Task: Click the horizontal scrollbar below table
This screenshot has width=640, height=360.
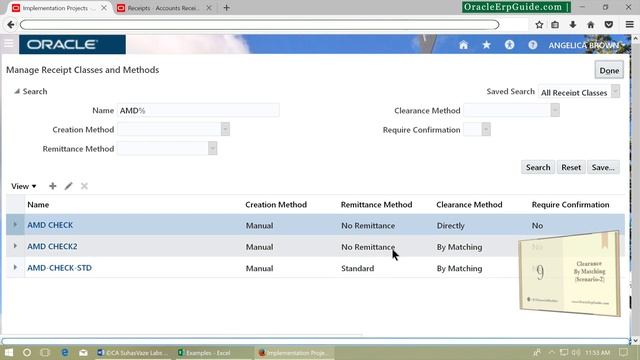Action: tap(184, 335)
